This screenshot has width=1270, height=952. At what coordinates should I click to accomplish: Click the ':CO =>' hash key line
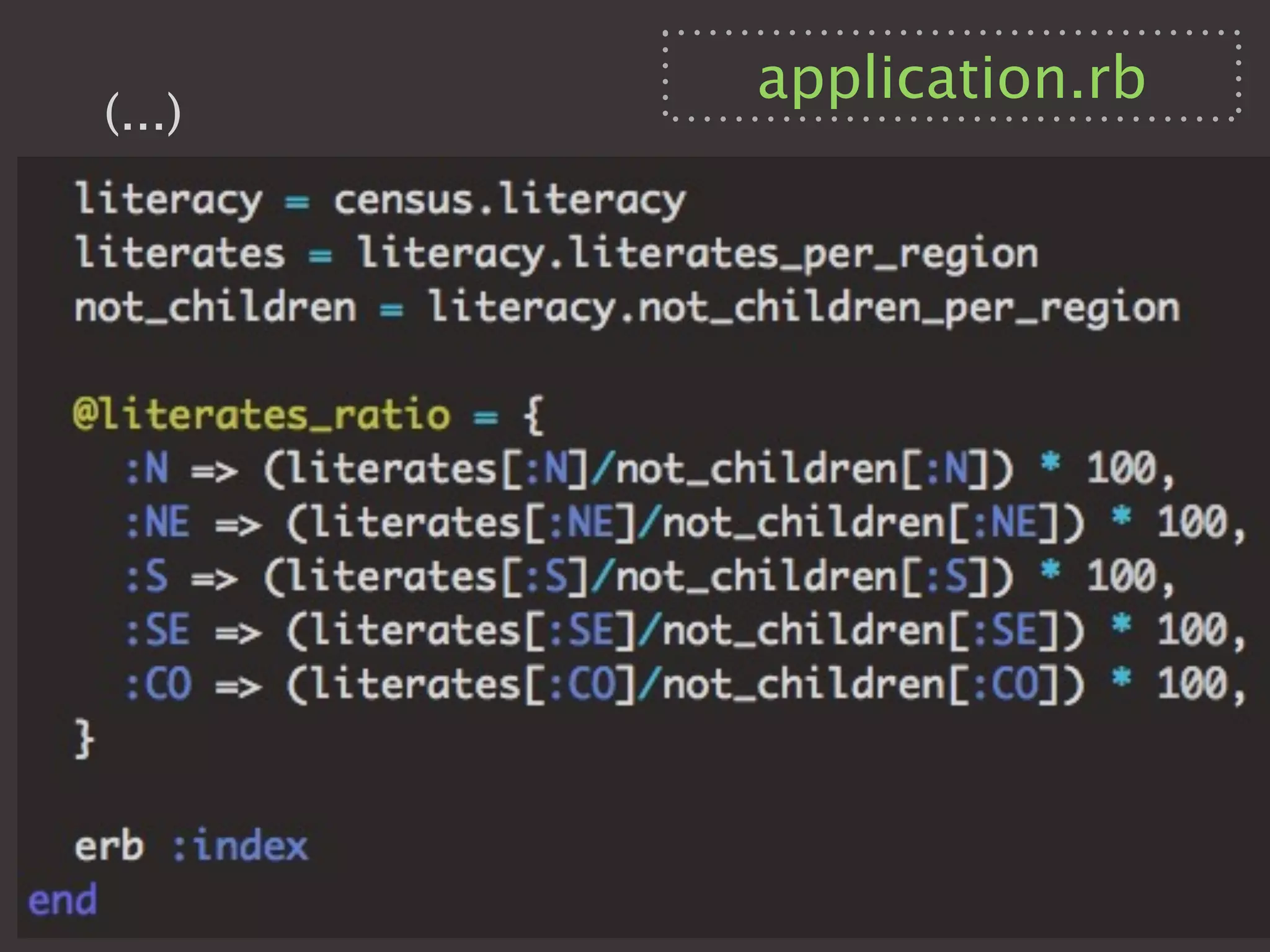click(x=685, y=684)
